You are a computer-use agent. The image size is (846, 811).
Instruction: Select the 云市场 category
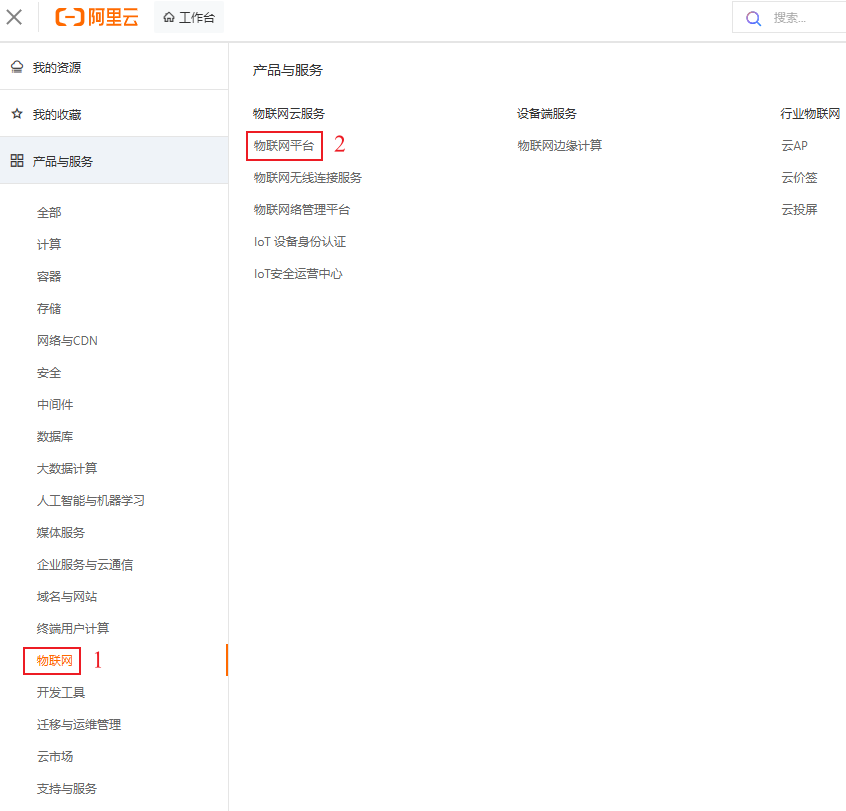(x=54, y=756)
